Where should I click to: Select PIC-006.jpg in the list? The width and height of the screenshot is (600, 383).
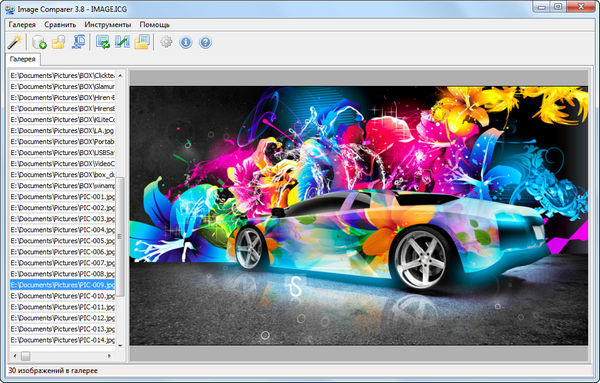pos(62,252)
